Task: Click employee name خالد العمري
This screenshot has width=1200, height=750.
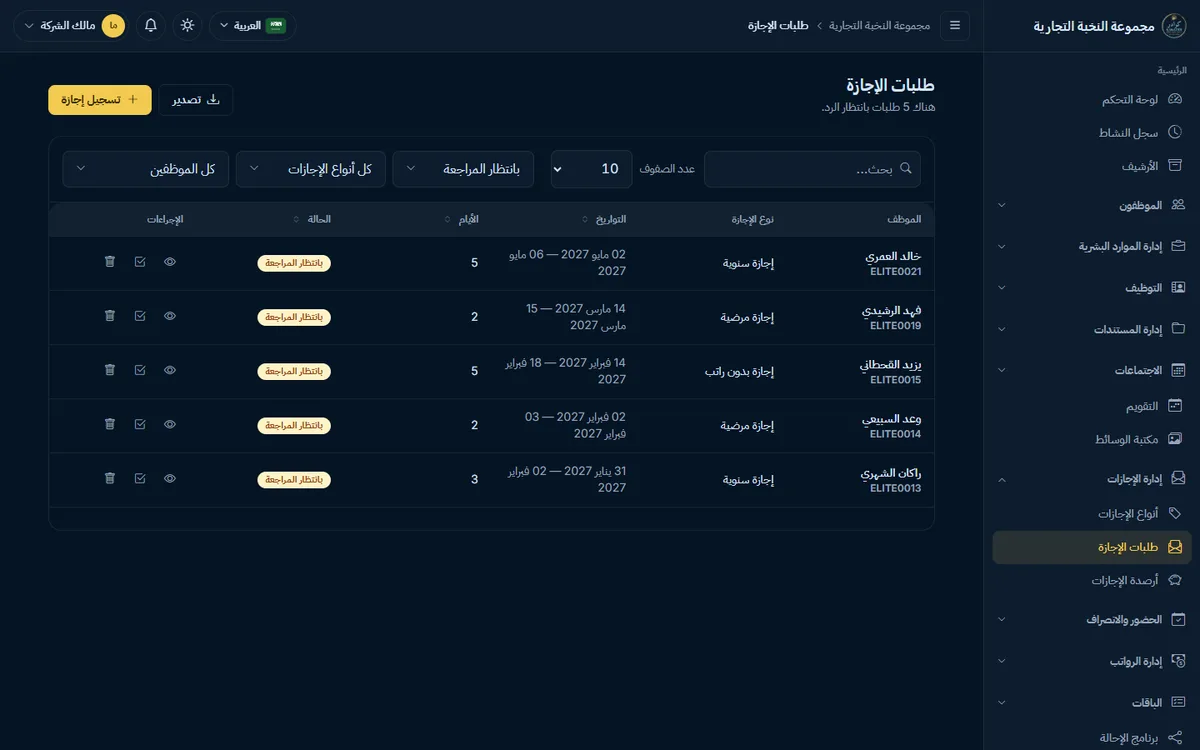Action: pos(892,255)
